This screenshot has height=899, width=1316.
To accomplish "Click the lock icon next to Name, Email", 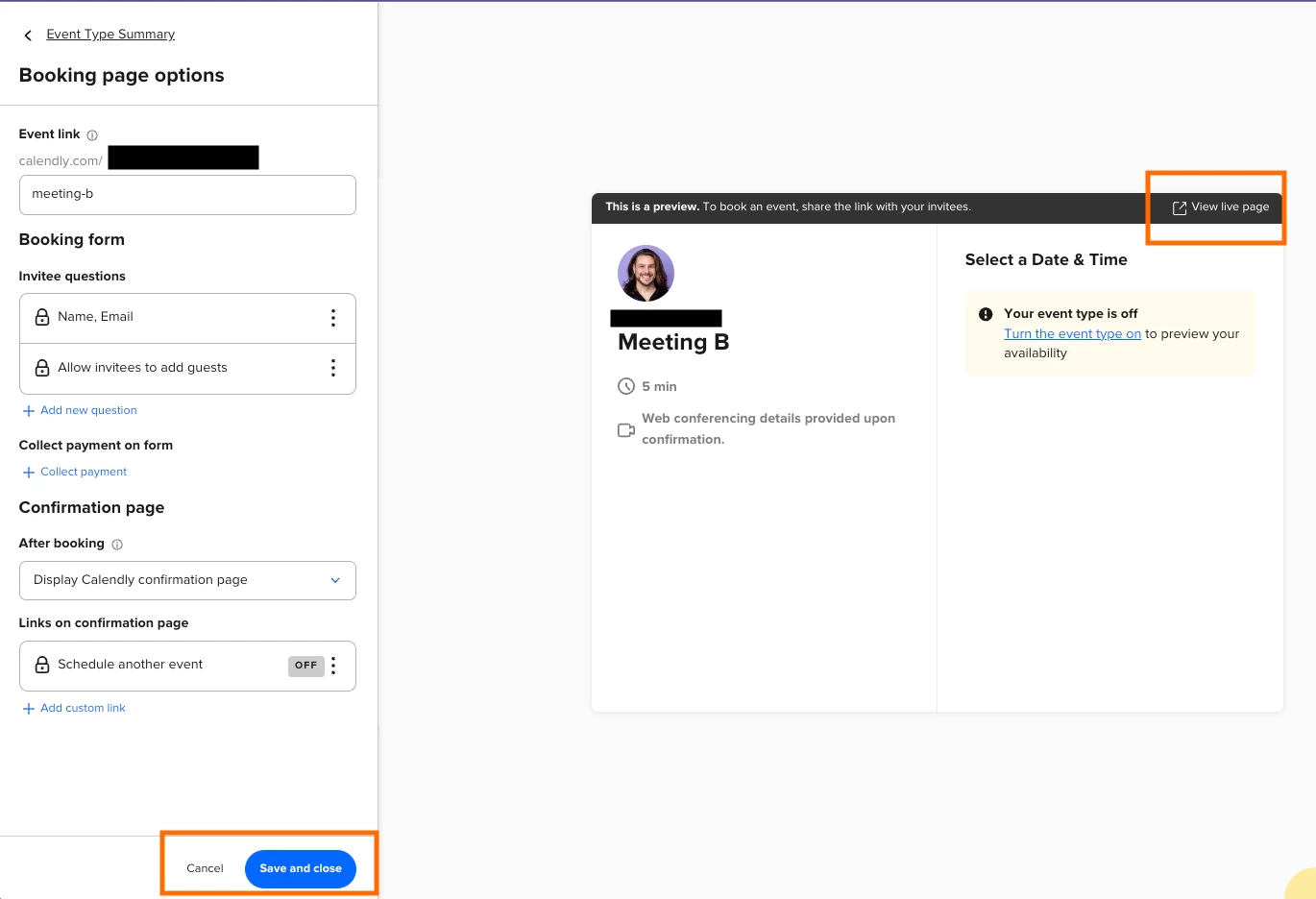I will 41,317.
